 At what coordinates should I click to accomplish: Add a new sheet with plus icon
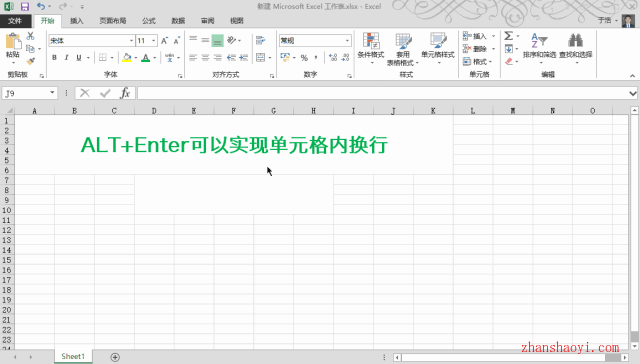pyautogui.click(x=115, y=357)
